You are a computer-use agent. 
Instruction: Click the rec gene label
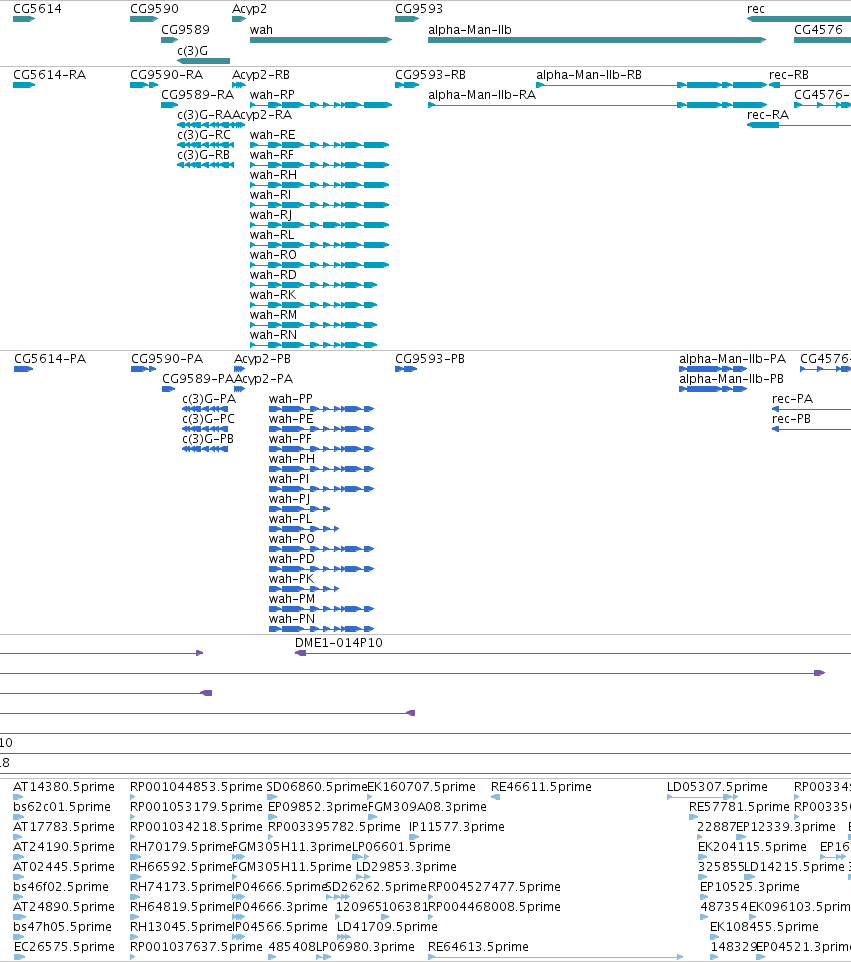tap(756, 9)
